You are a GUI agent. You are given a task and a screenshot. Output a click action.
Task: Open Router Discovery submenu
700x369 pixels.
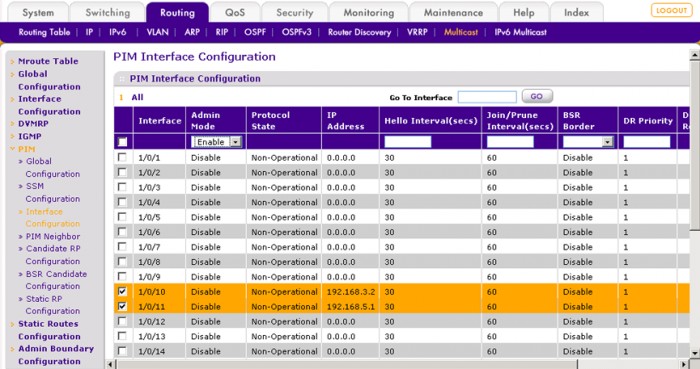point(359,32)
